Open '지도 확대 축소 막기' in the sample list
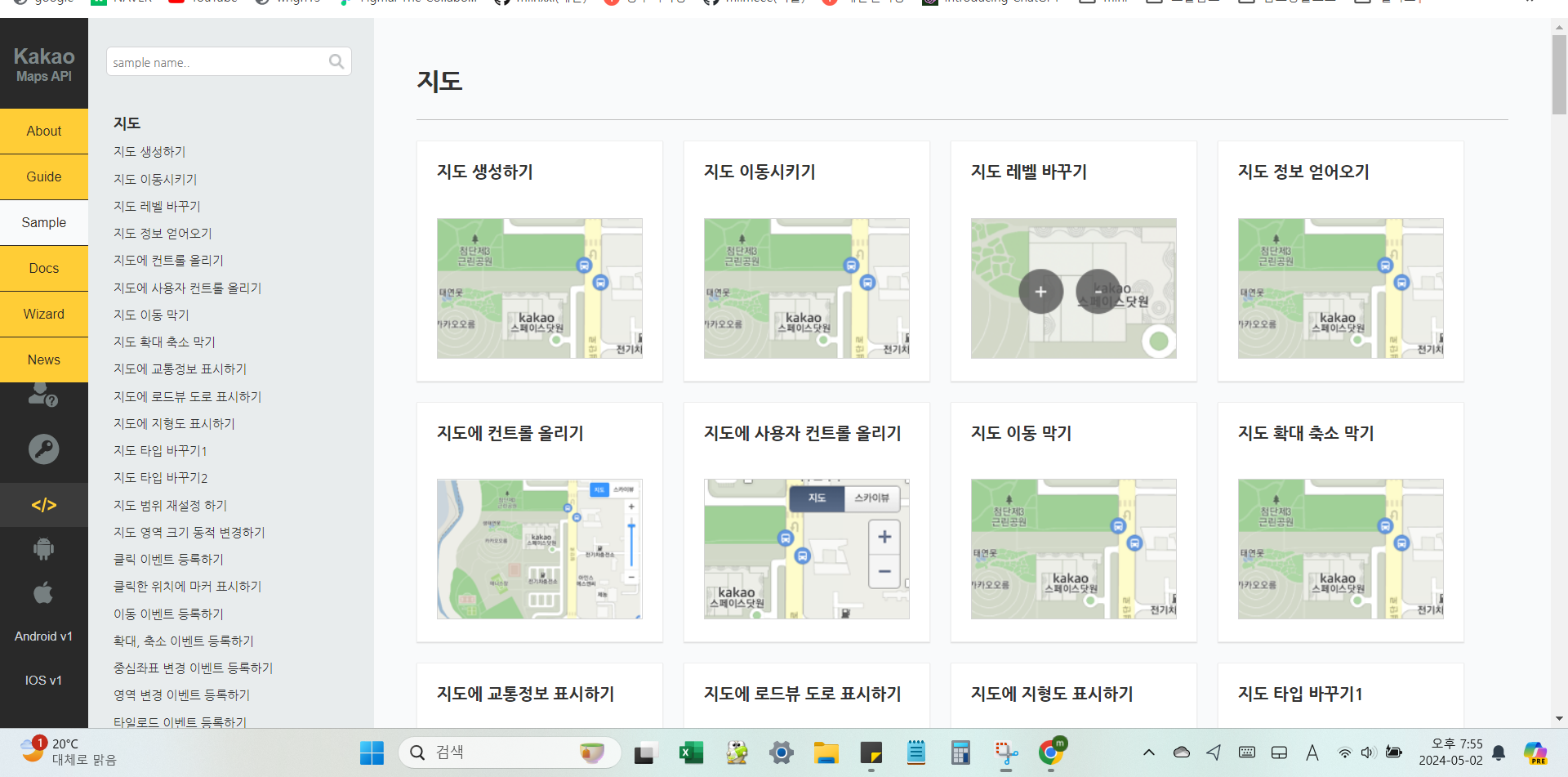This screenshot has height=777, width=1568. coord(164,342)
